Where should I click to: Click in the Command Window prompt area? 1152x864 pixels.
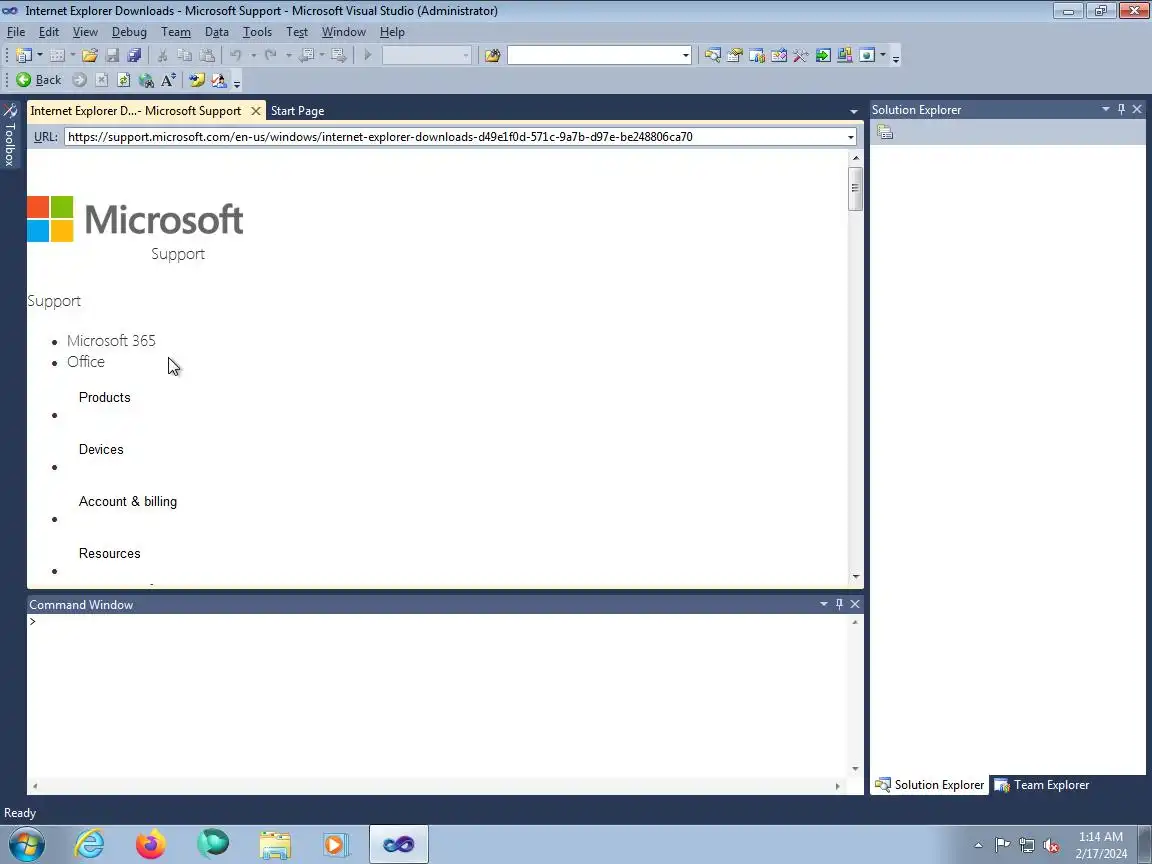[x=439, y=696]
